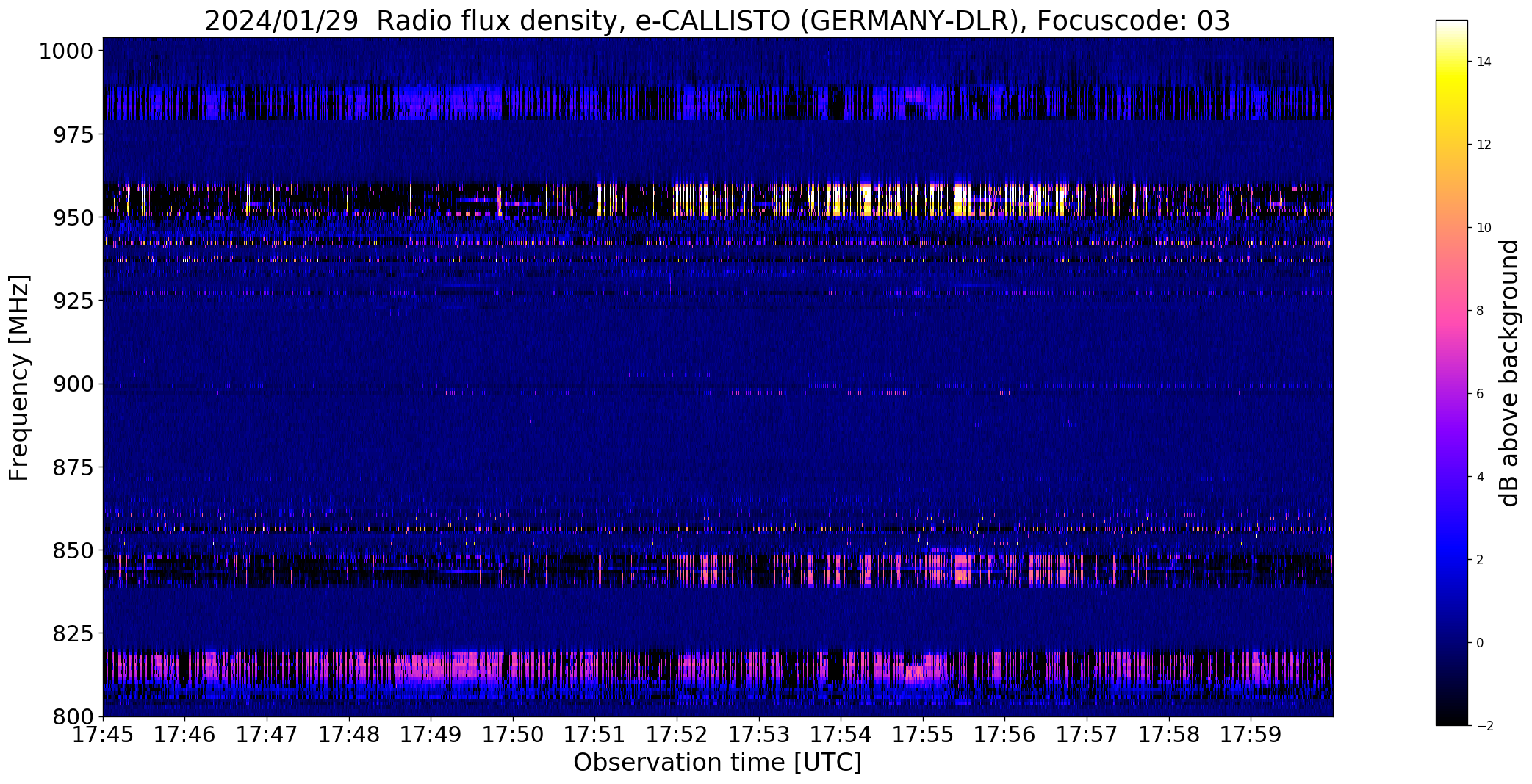Click the colorbar tick label 2
The width and height of the screenshot is (1532, 784).
1480,560
